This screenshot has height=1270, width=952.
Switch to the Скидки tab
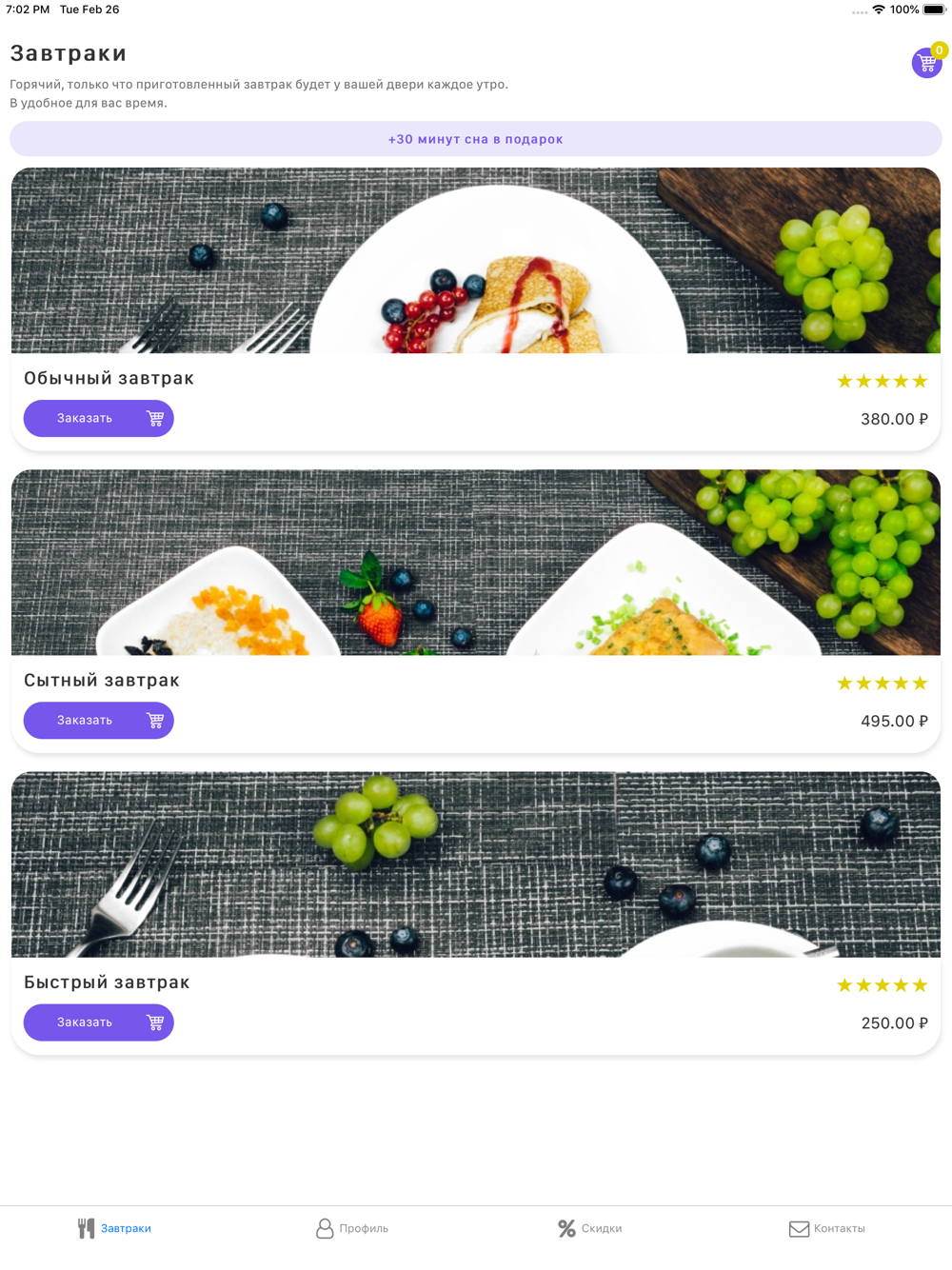pos(590,1228)
